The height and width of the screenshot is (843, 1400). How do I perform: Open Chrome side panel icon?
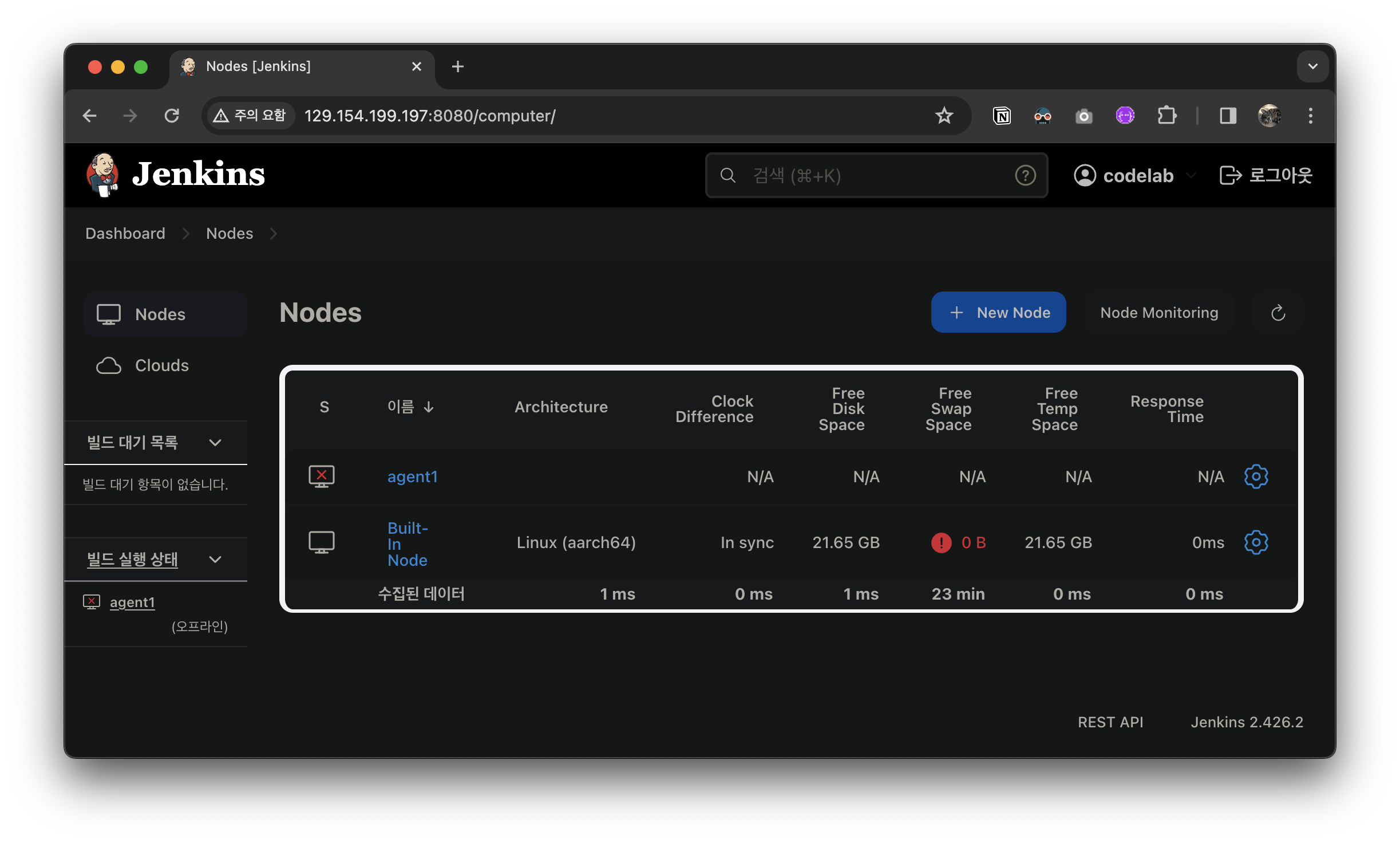(1228, 116)
